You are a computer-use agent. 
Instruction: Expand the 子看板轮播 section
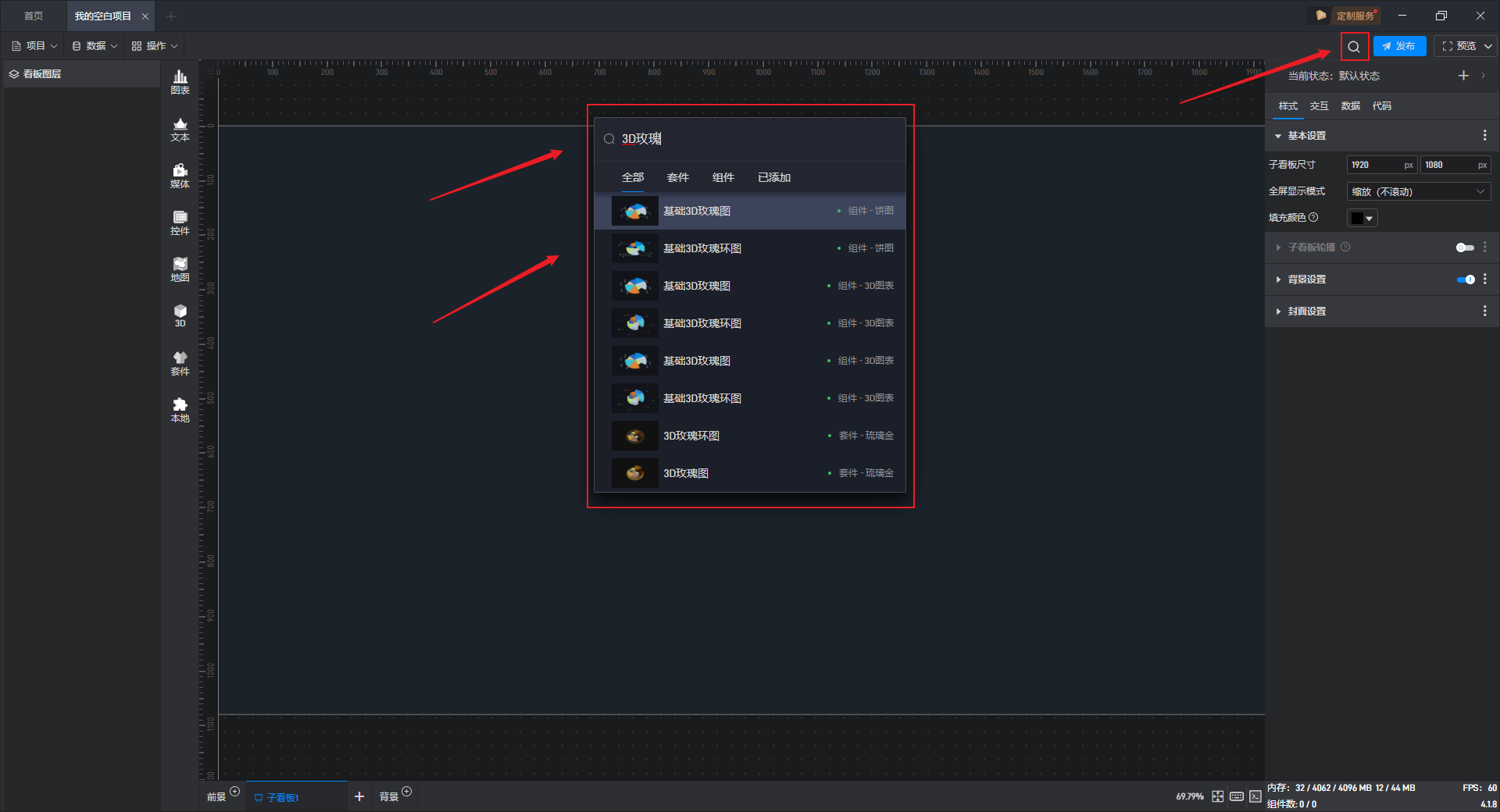pyautogui.click(x=1278, y=248)
